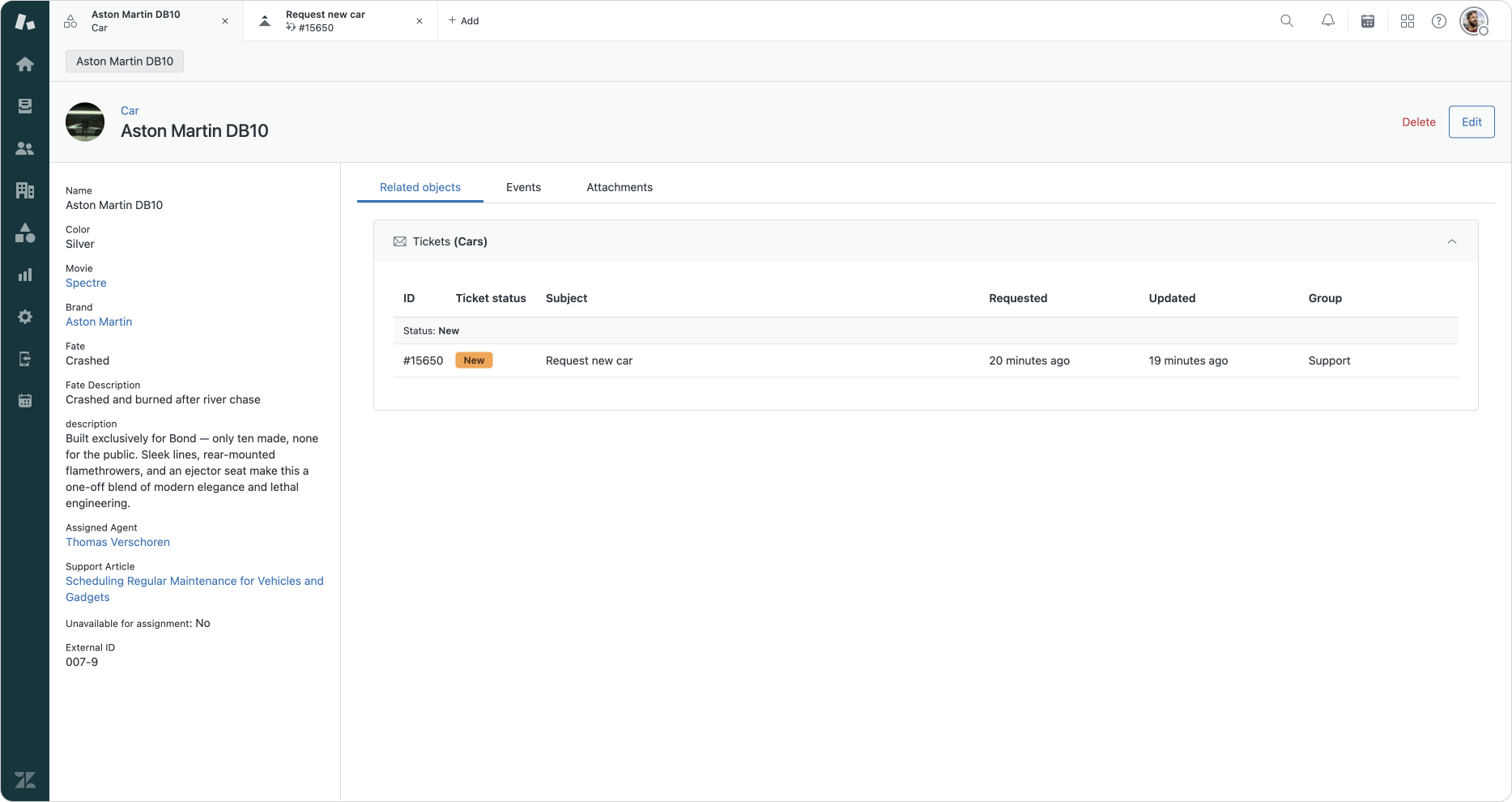
Task: Switch to the Attachments tab
Action: click(620, 187)
